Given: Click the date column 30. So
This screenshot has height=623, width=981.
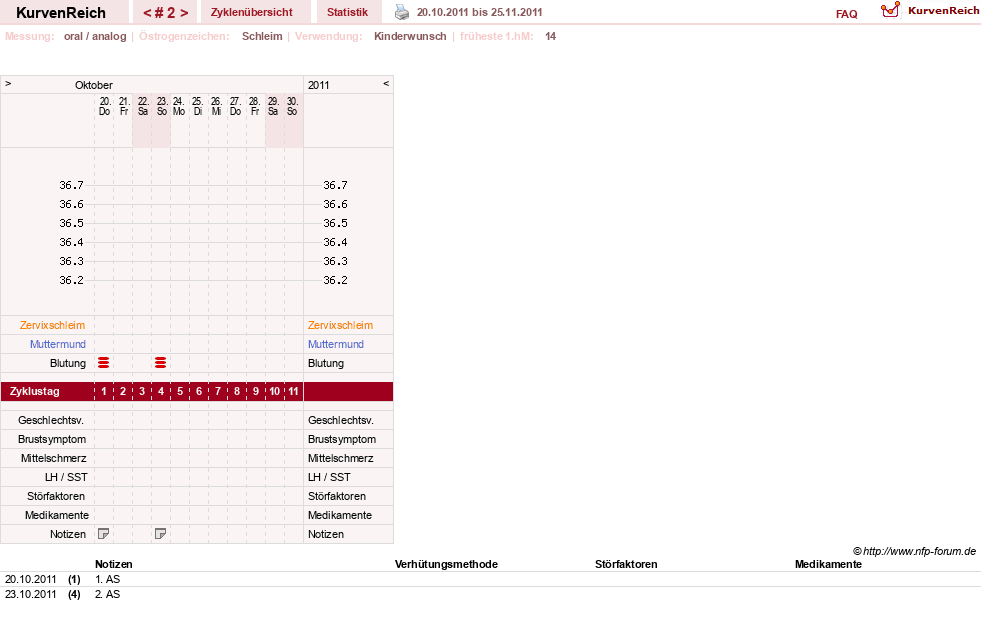Looking at the screenshot, I should coord(292,106).
